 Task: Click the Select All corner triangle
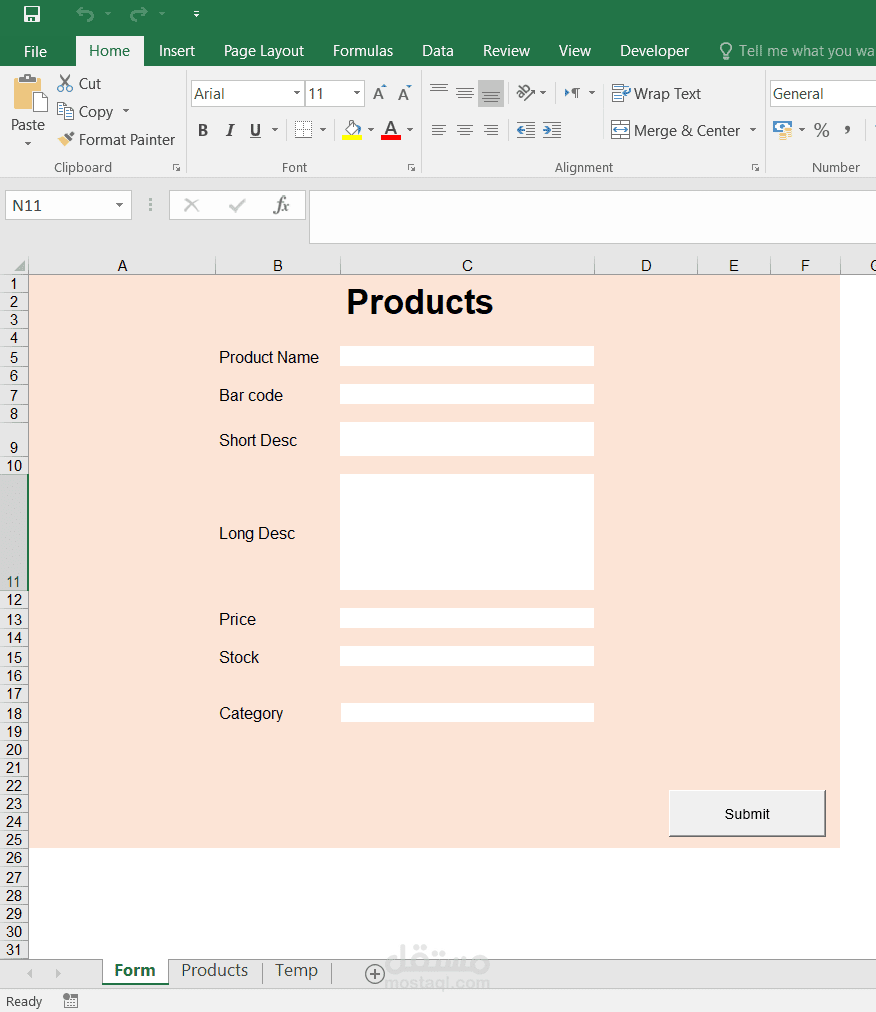coord(19,265)
